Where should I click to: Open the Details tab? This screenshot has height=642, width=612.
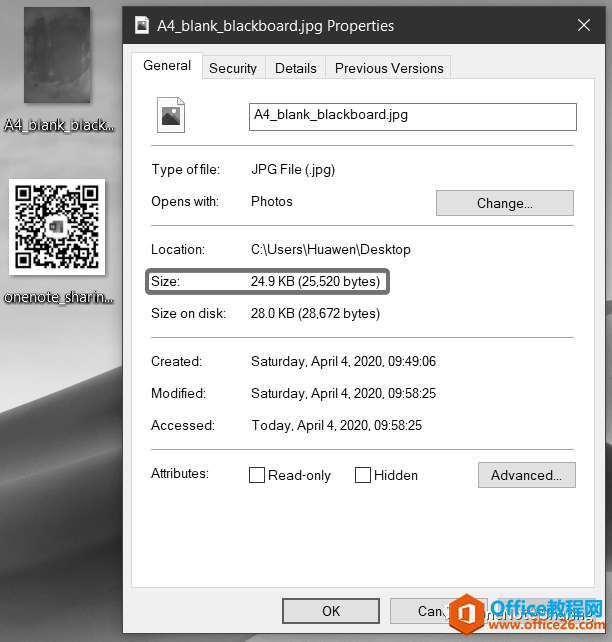click(296, 68)
